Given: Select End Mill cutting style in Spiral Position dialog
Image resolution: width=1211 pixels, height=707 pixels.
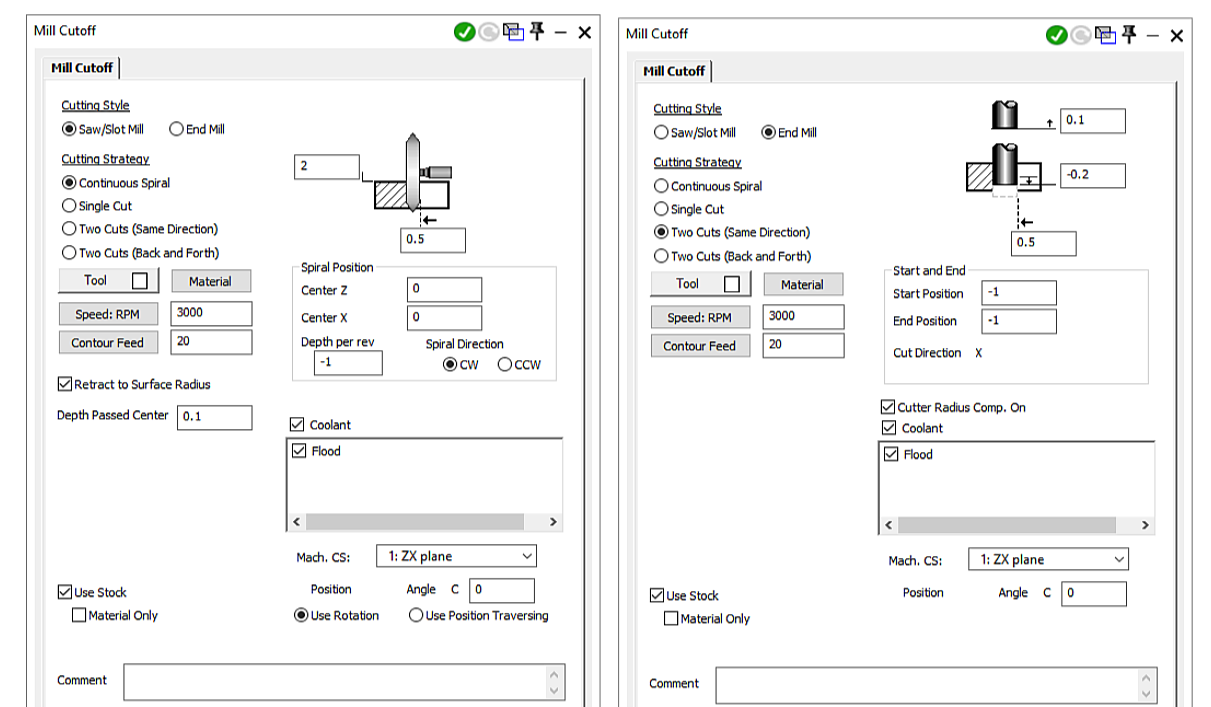Looking at the screenshot, I should 197,129.
